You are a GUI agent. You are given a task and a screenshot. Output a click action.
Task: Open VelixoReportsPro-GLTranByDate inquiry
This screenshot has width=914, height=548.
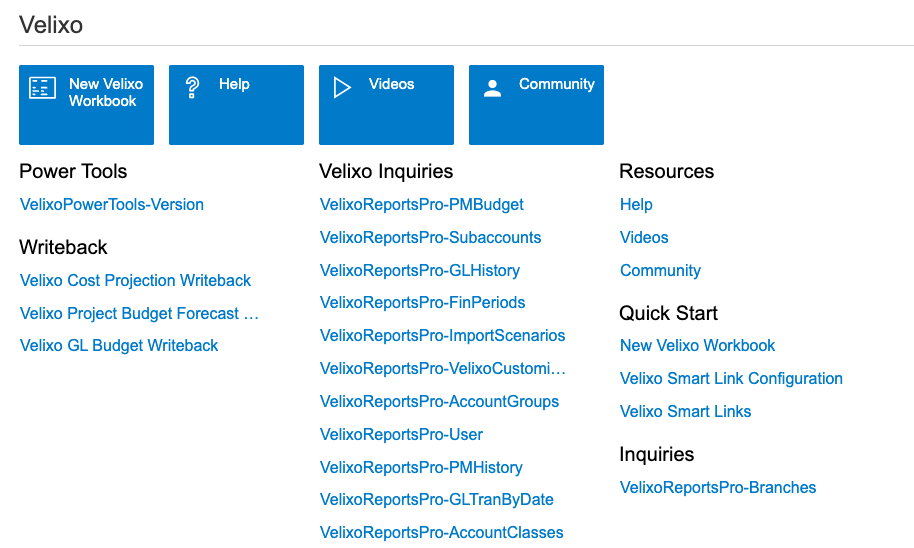[437, 500]
